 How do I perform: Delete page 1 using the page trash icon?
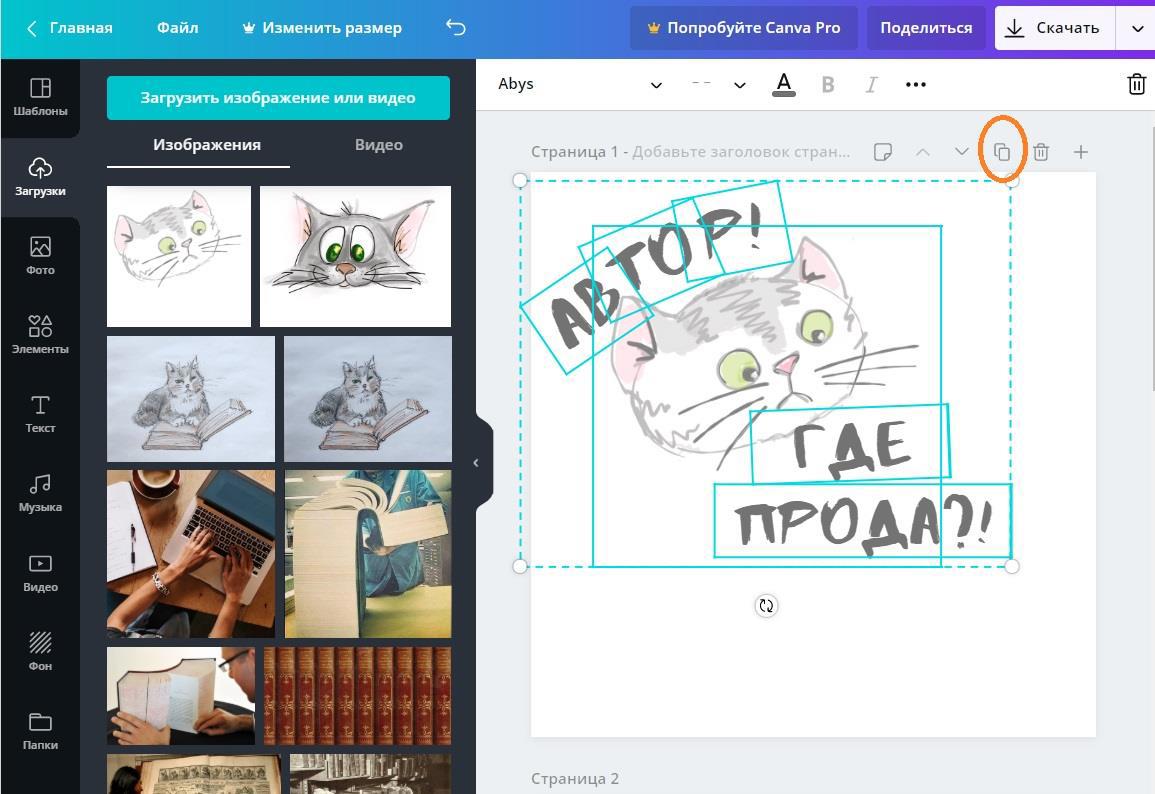pos(1041,152)
